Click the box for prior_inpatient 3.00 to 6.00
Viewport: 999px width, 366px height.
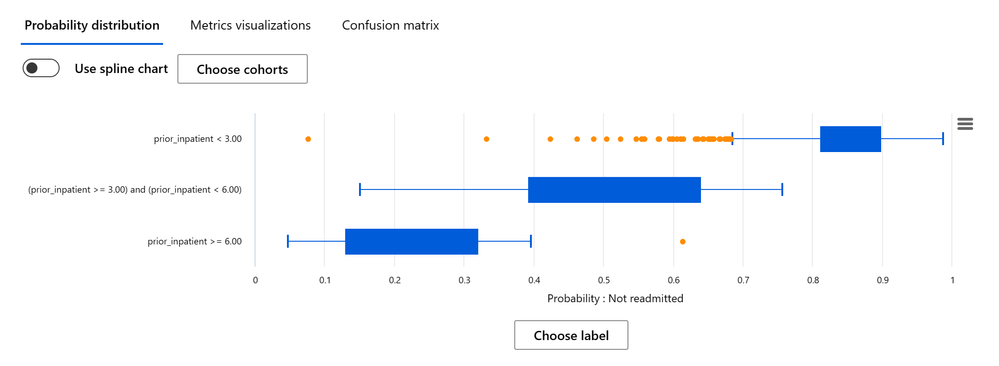[614, 190]
